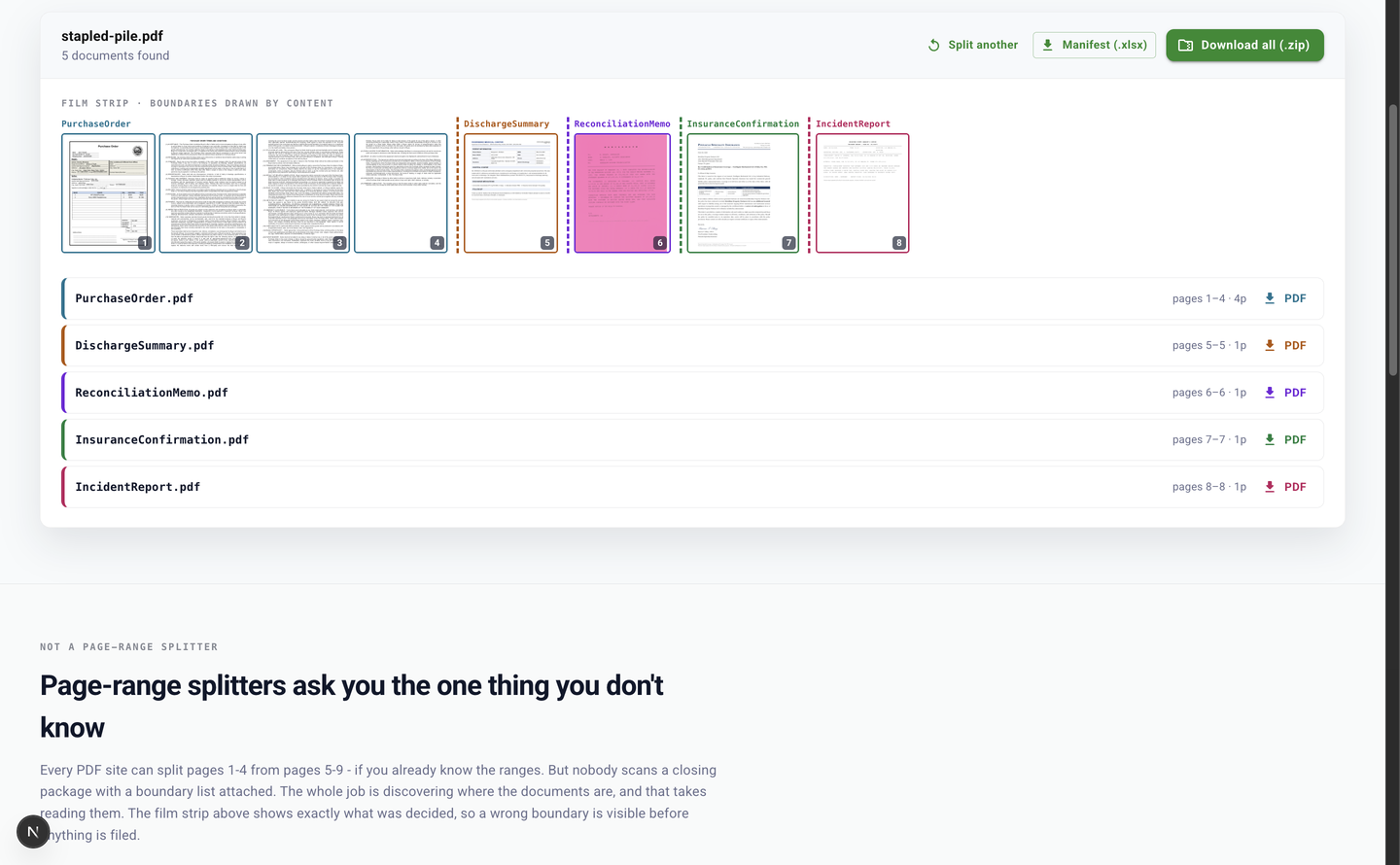
Task: Select page 3 thumbnail in film strip
Action: [303, 193]
